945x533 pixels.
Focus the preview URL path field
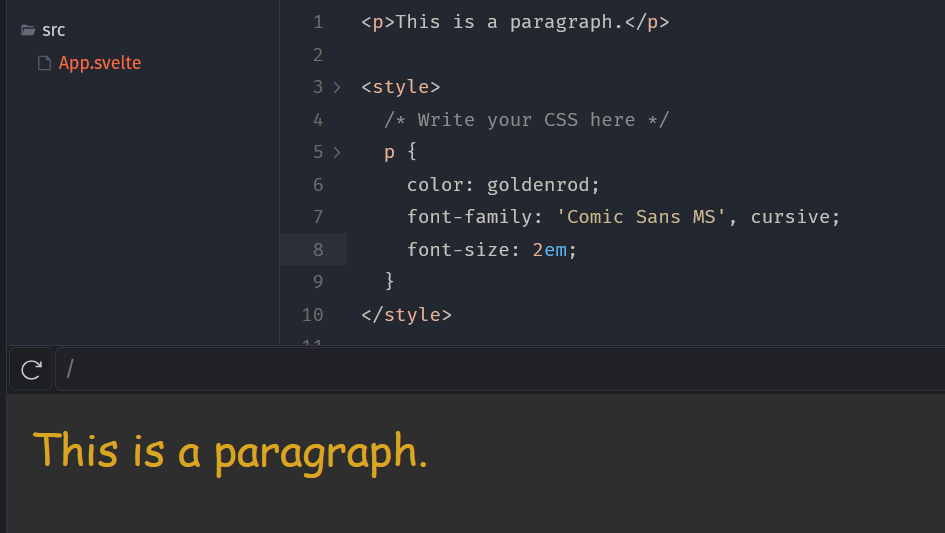[500, 370]
